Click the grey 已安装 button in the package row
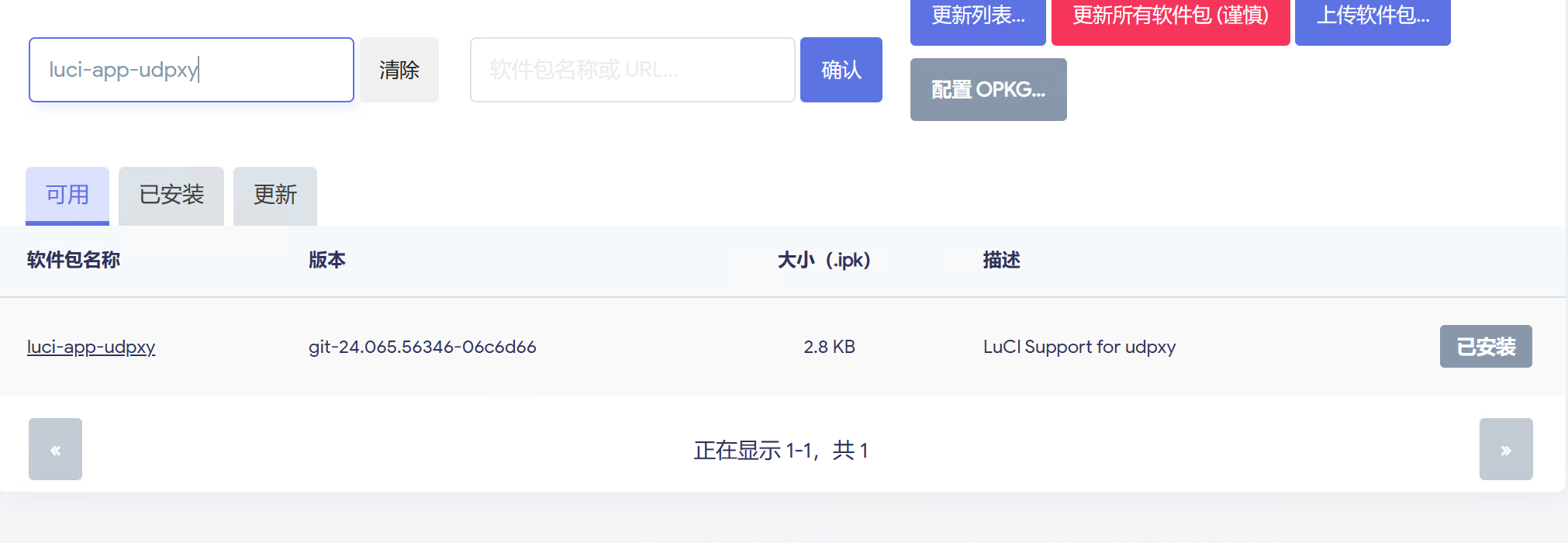This screenshot has width=1568, height=543. click(x=1485, y=347)
